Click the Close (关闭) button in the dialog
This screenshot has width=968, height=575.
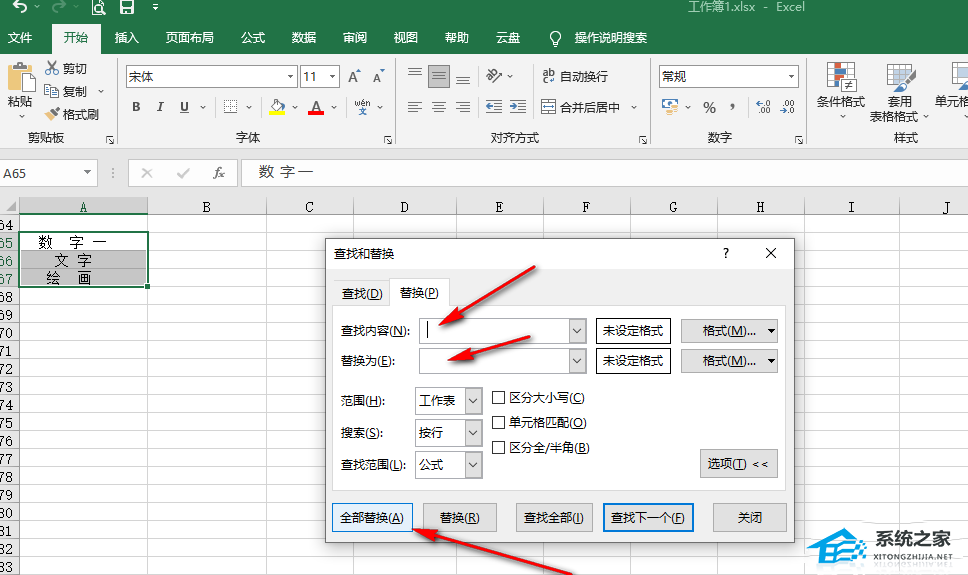click(749, 518)
